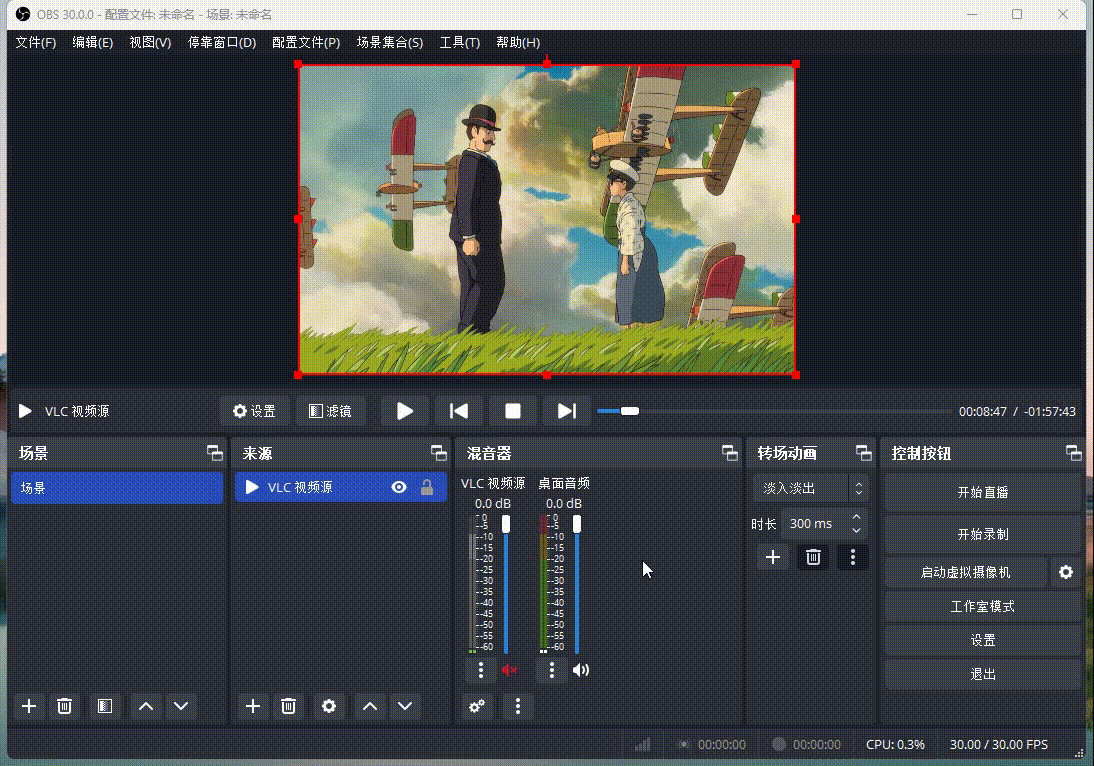
Task: Open VLC 视频源 mixer options menu
Action: [481, 670]
